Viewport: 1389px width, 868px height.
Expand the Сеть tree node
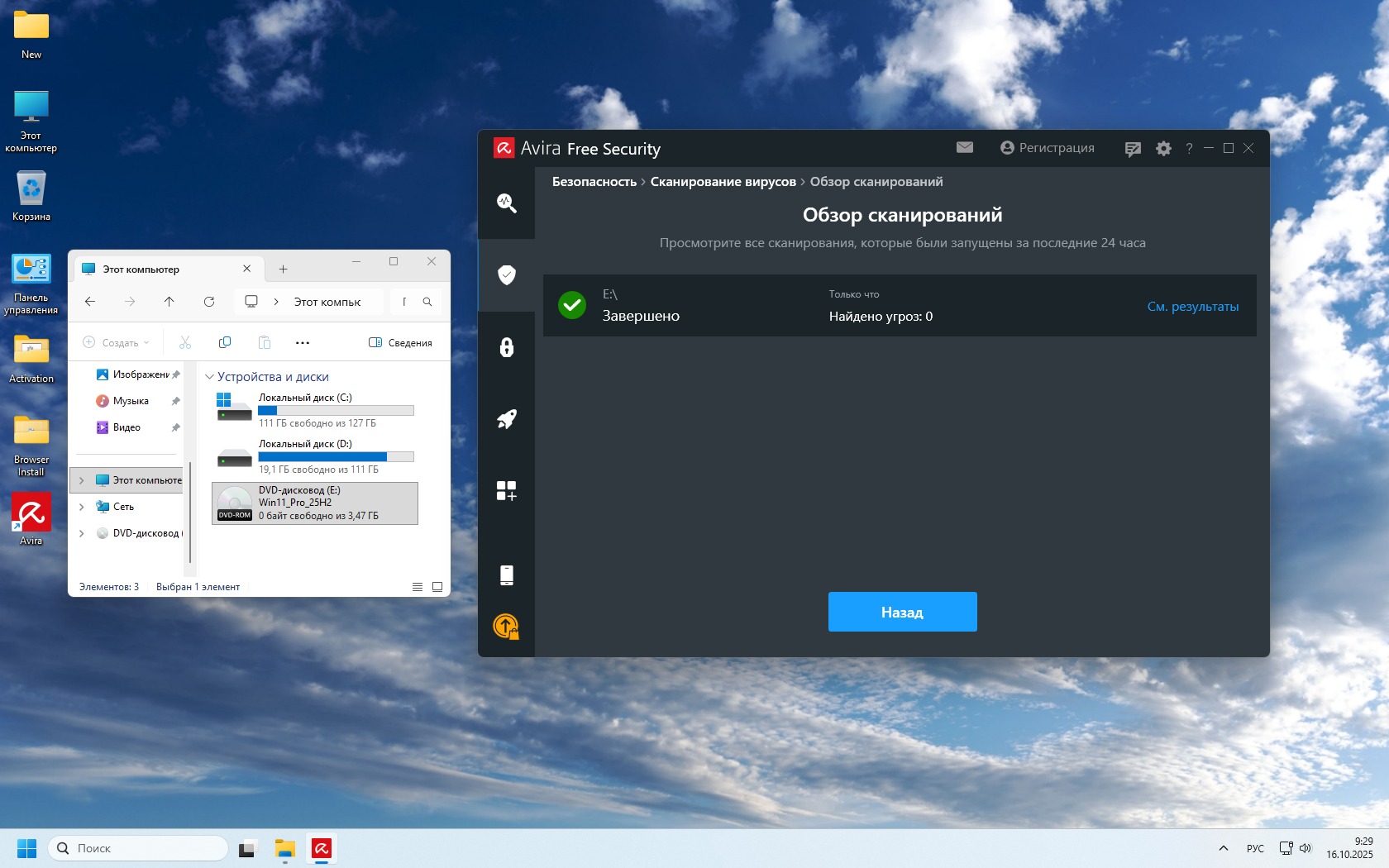81,507
